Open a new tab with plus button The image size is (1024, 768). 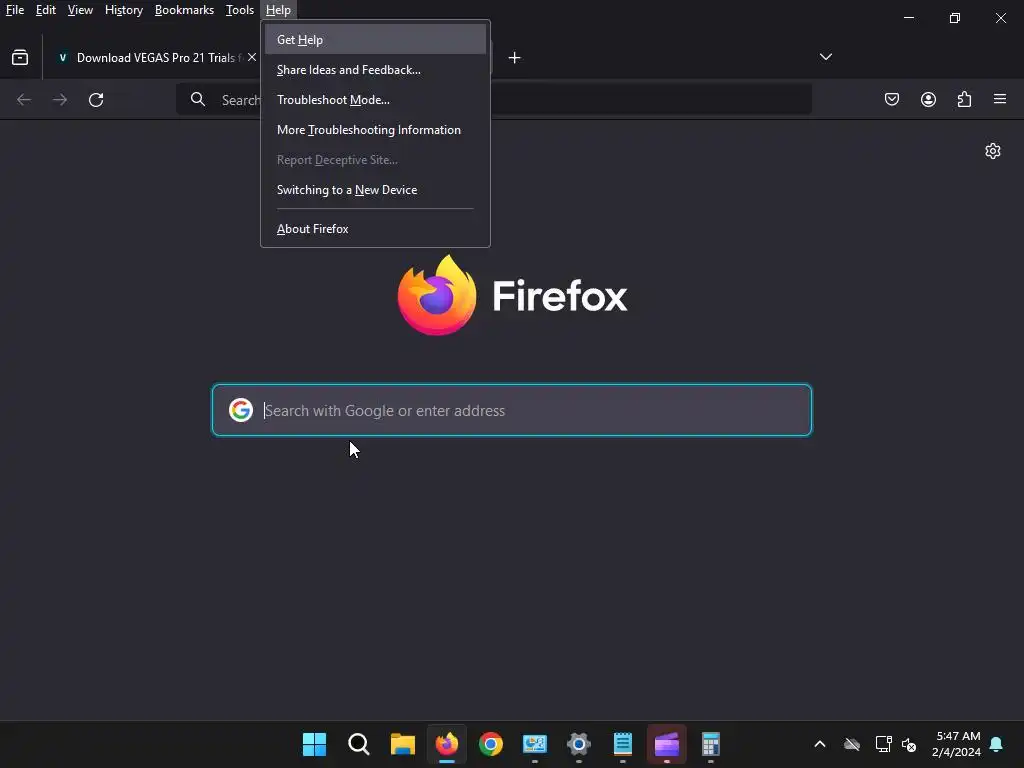(515, 58)
